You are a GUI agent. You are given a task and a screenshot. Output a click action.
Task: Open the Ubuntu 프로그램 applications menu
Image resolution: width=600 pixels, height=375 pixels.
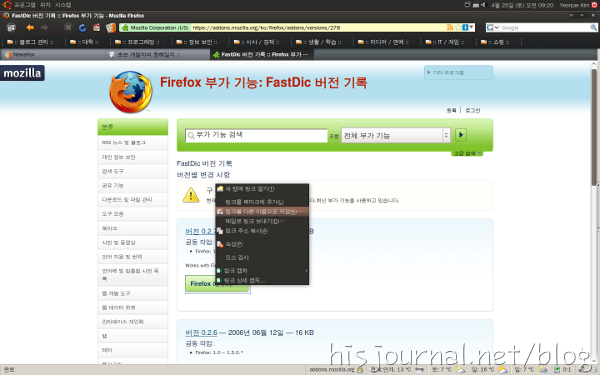(x=25, y=5)
